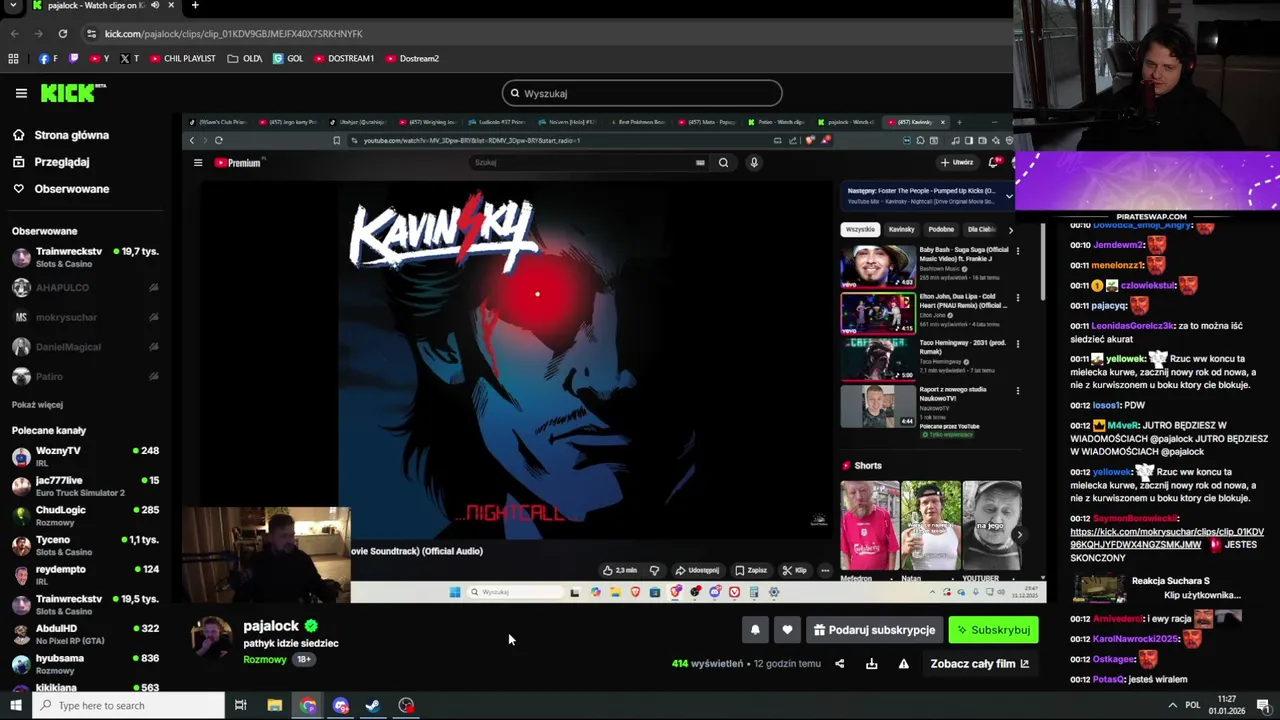Click the pajalock channel name link
Image resolution: width=1280 pixels, height=720 pixels.
271,626
